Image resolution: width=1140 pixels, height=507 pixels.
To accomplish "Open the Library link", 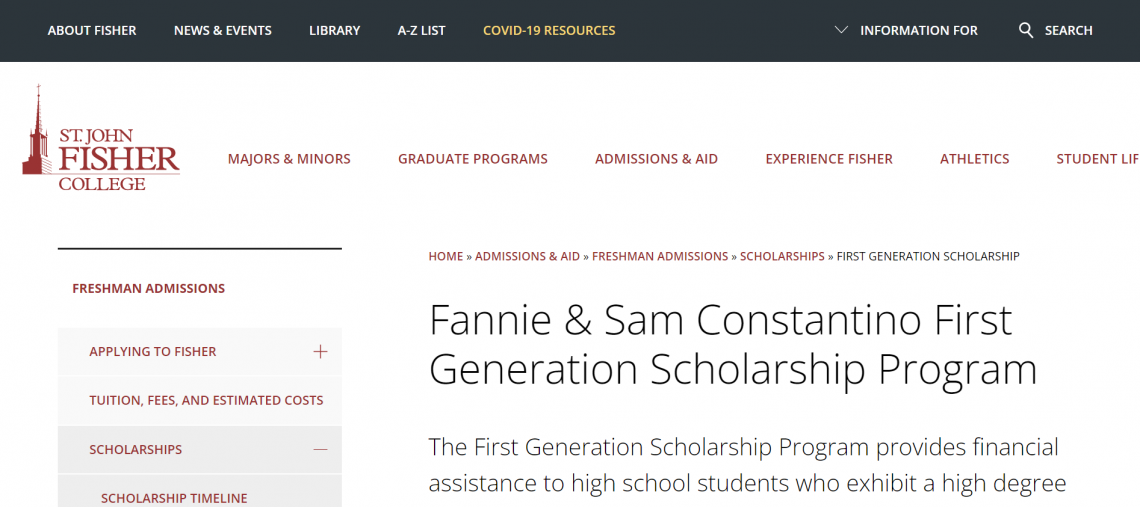I will tap(335, 30).
